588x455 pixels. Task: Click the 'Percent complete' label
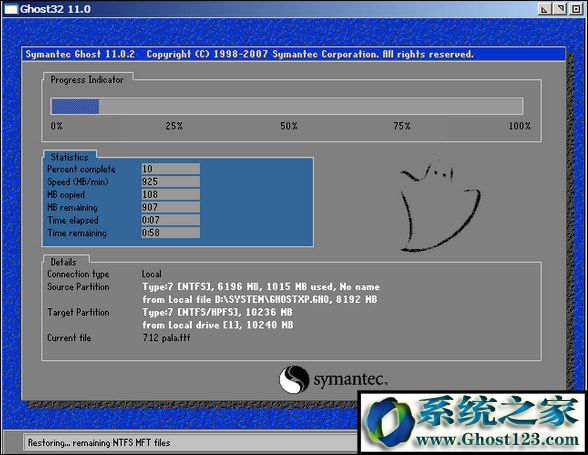(x=81, y=169)
